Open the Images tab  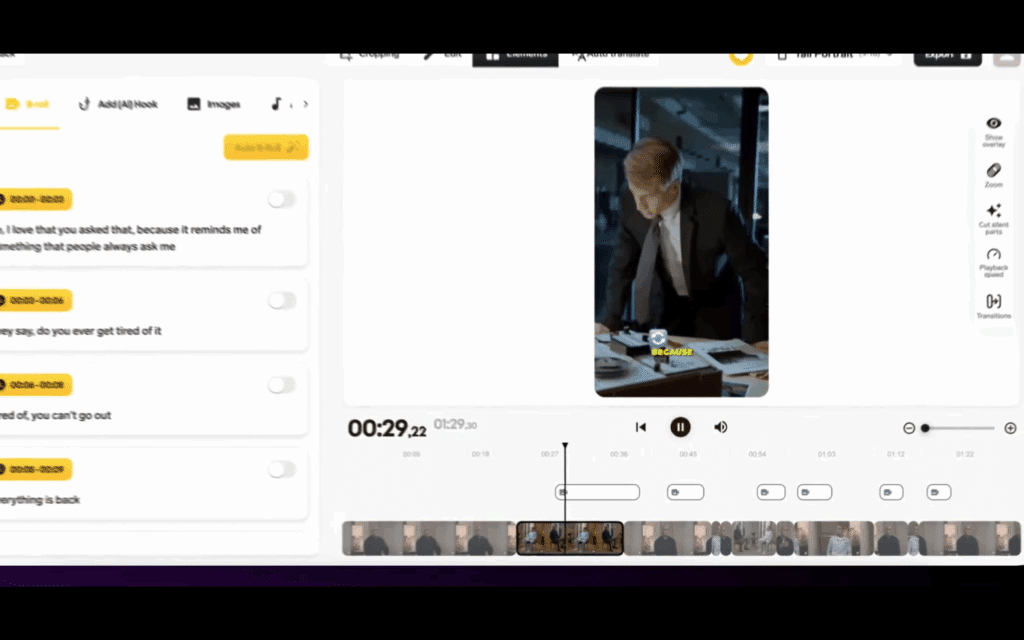click(x=214, y=104)
